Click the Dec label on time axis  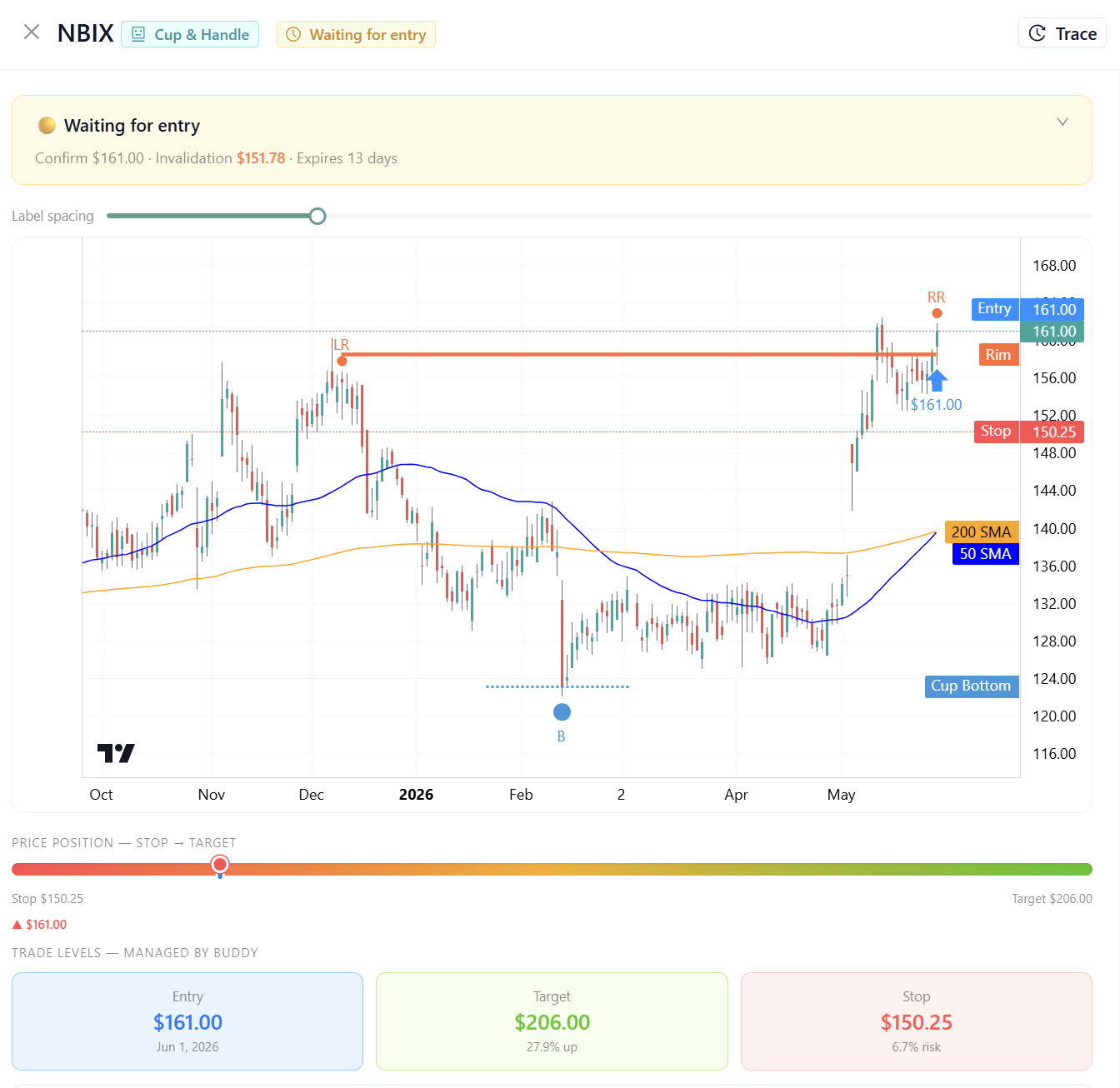tap(312, 795)
